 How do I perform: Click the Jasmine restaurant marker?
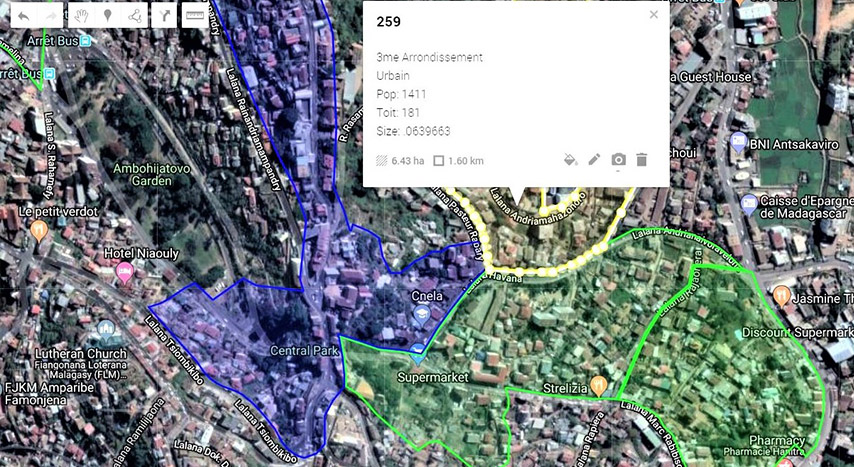click(x=781, y=296)
